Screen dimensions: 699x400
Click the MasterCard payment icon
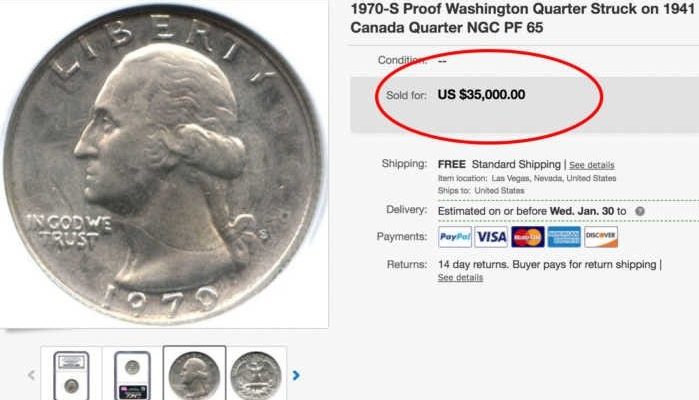pos(528,237)
